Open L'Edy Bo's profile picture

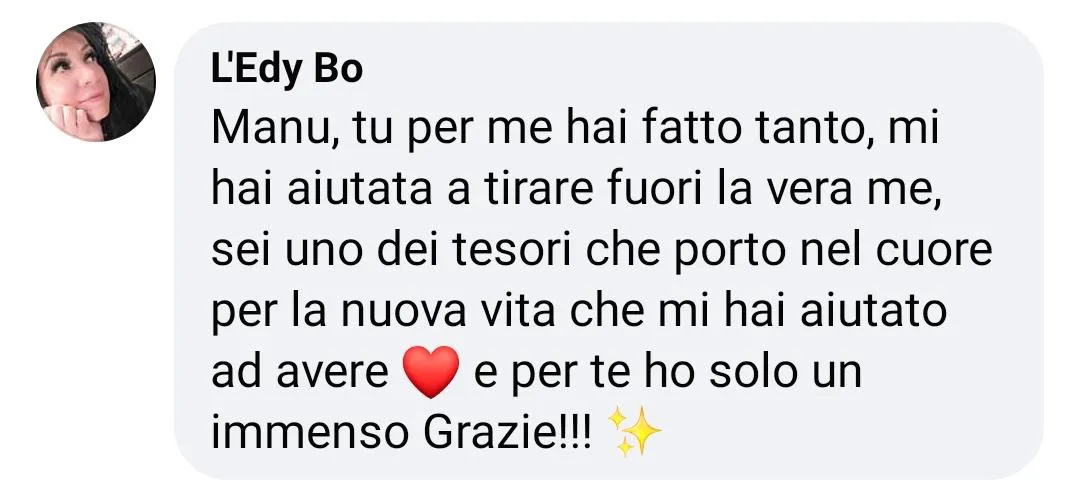[x=96, y=82]
